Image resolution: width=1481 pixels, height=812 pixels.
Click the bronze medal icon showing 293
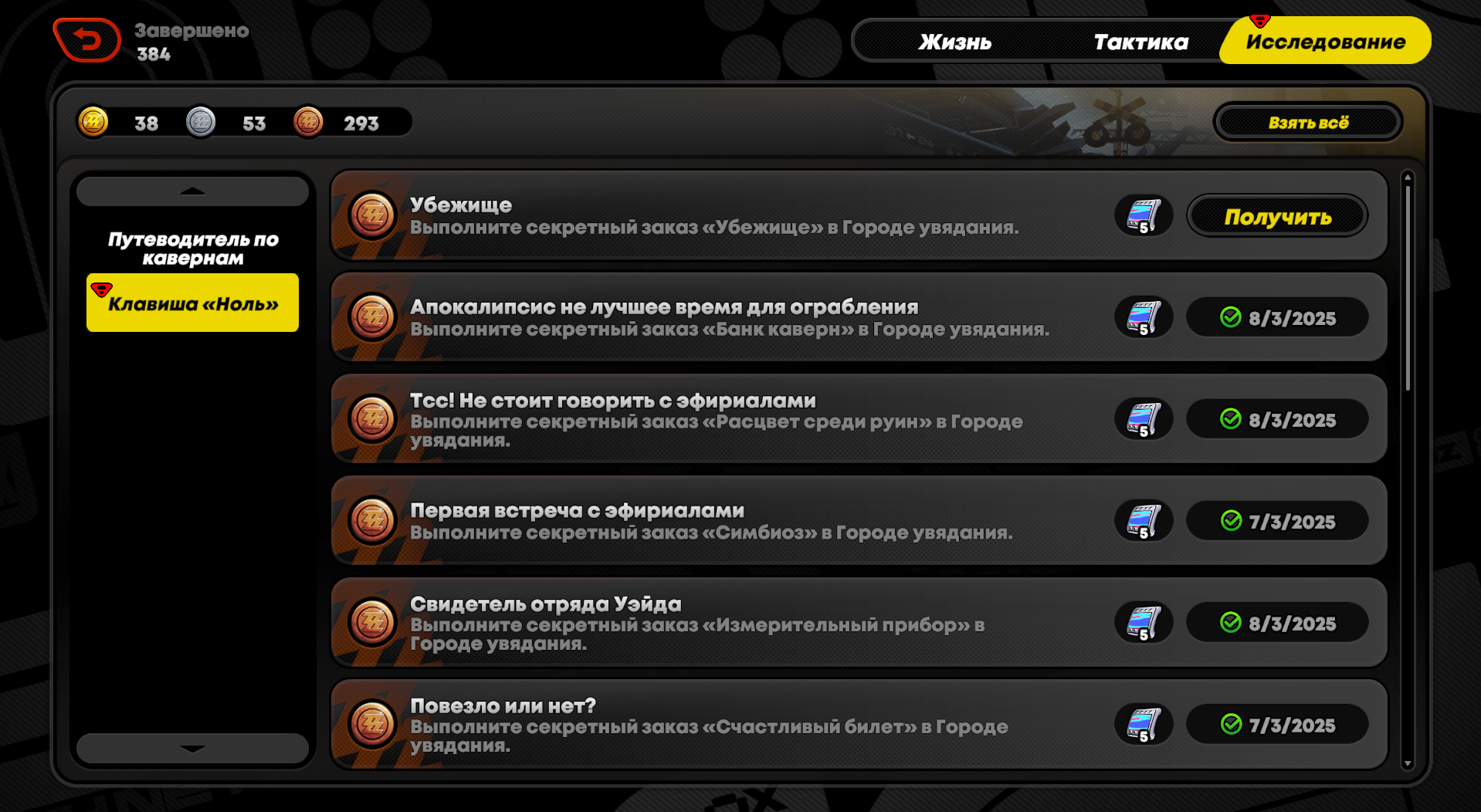coord(308,122)
